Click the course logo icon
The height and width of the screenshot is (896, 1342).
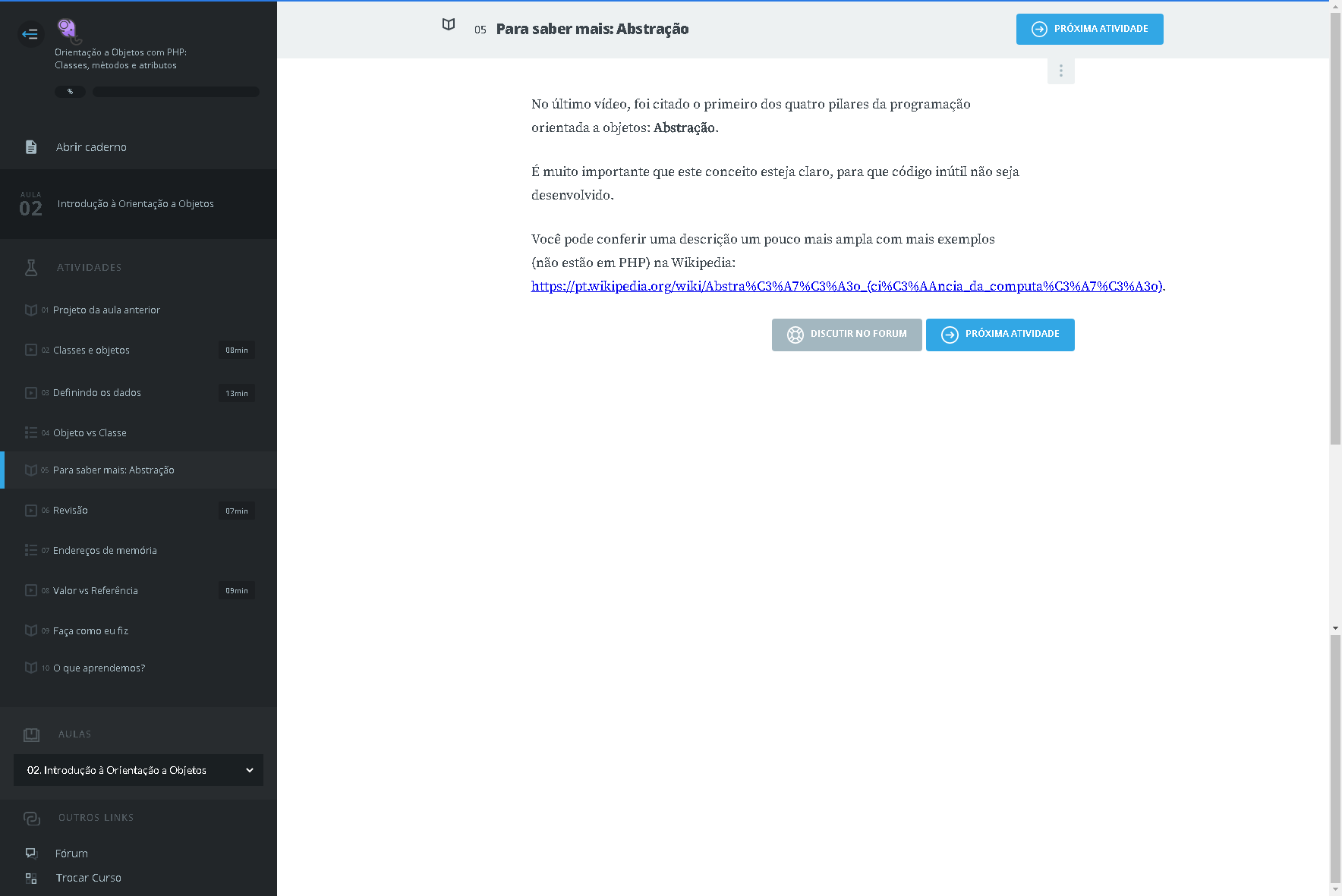(68, 30)
